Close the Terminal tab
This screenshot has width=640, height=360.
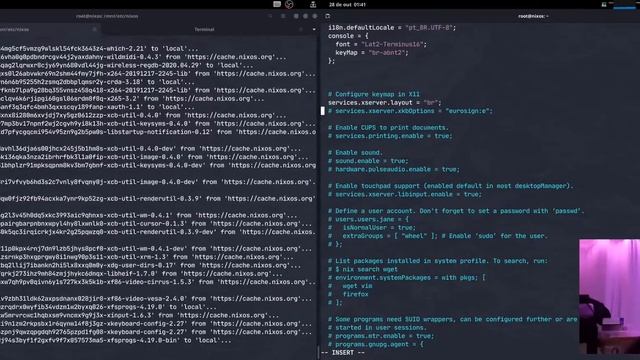pyautogui.click(x=301, y=29)
